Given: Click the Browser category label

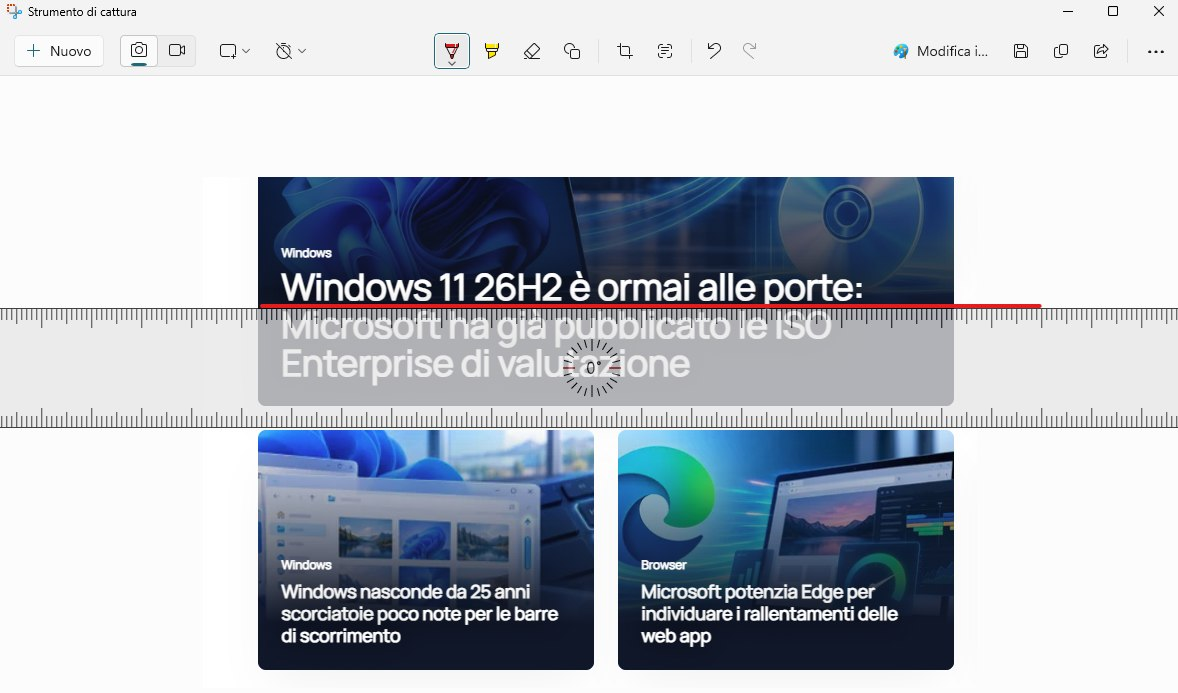Looking at the screenshot, I should tap(663, 565).
